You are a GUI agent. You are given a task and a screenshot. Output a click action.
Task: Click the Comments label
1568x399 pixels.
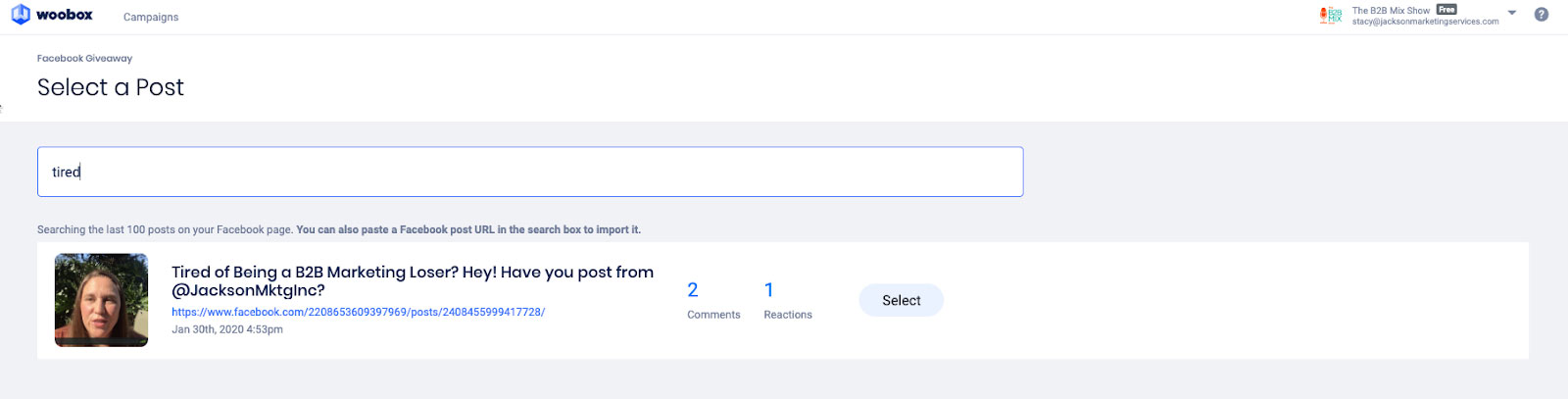pos(713,315)
